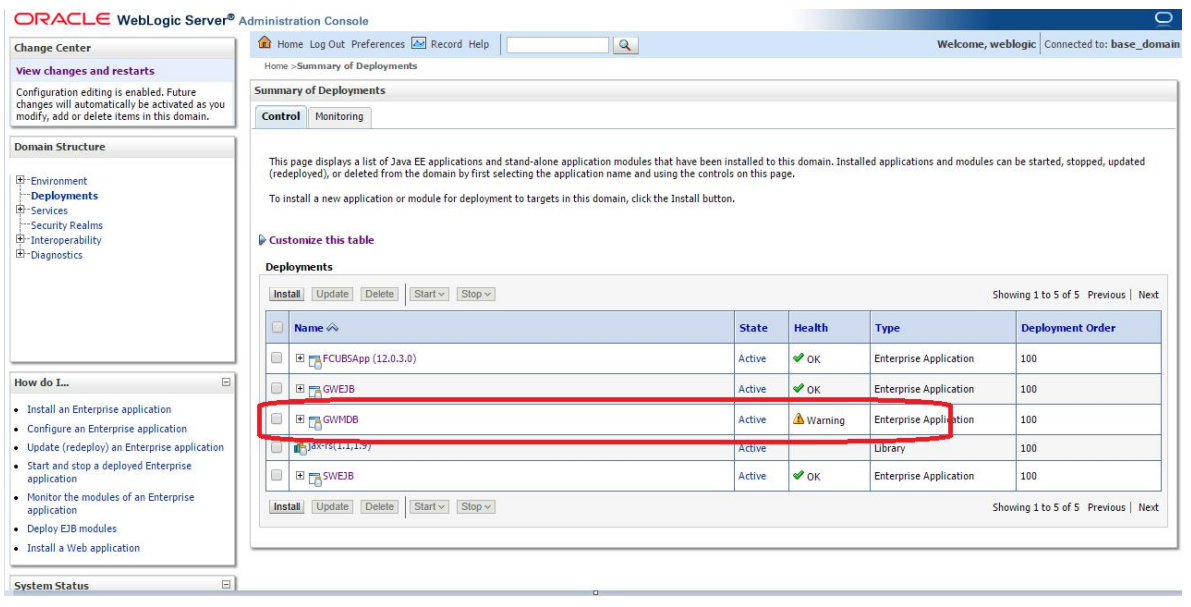Open View changes and restarts link

[85, 71]
